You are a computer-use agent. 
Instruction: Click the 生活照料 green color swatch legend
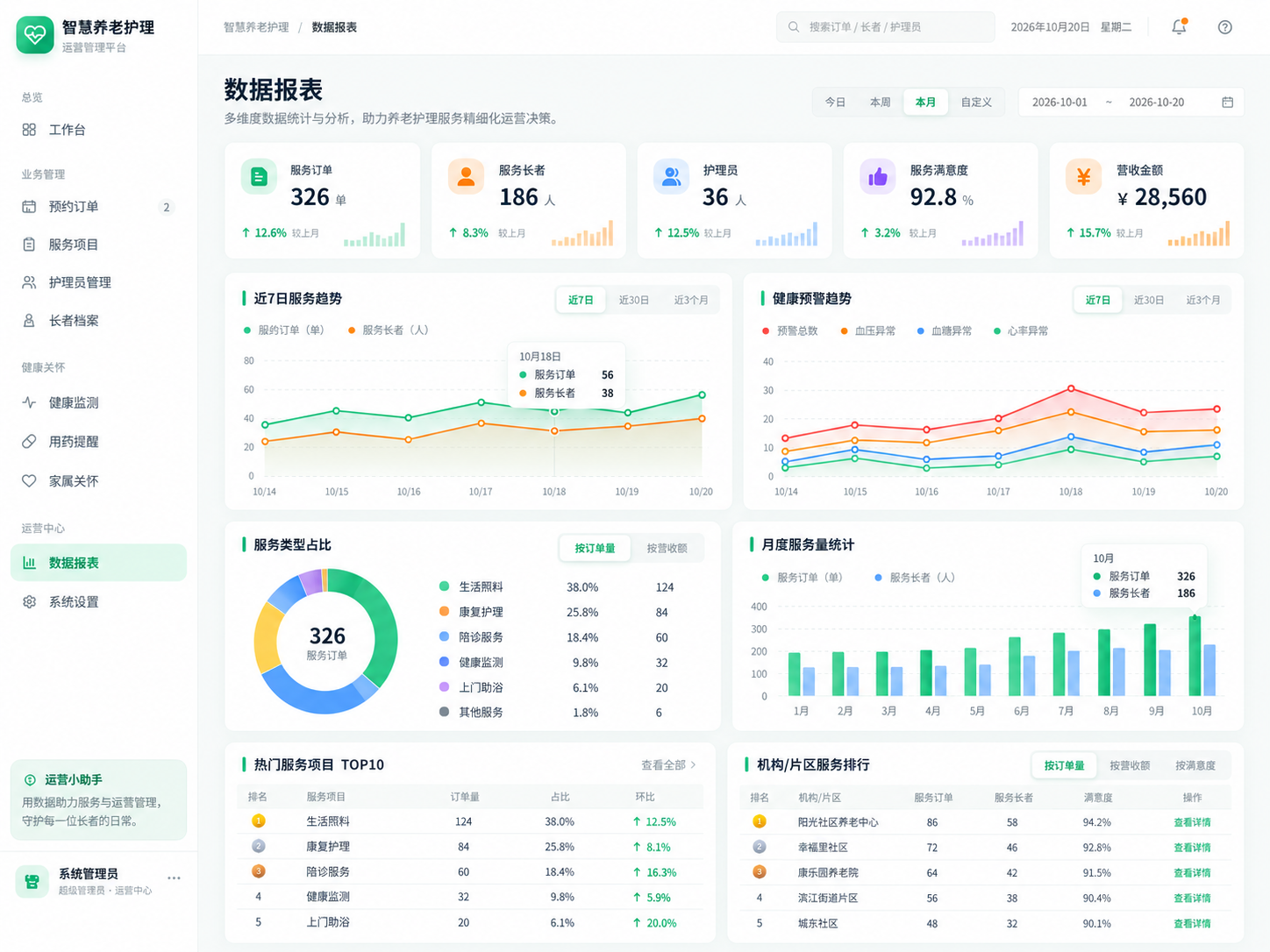444,586
